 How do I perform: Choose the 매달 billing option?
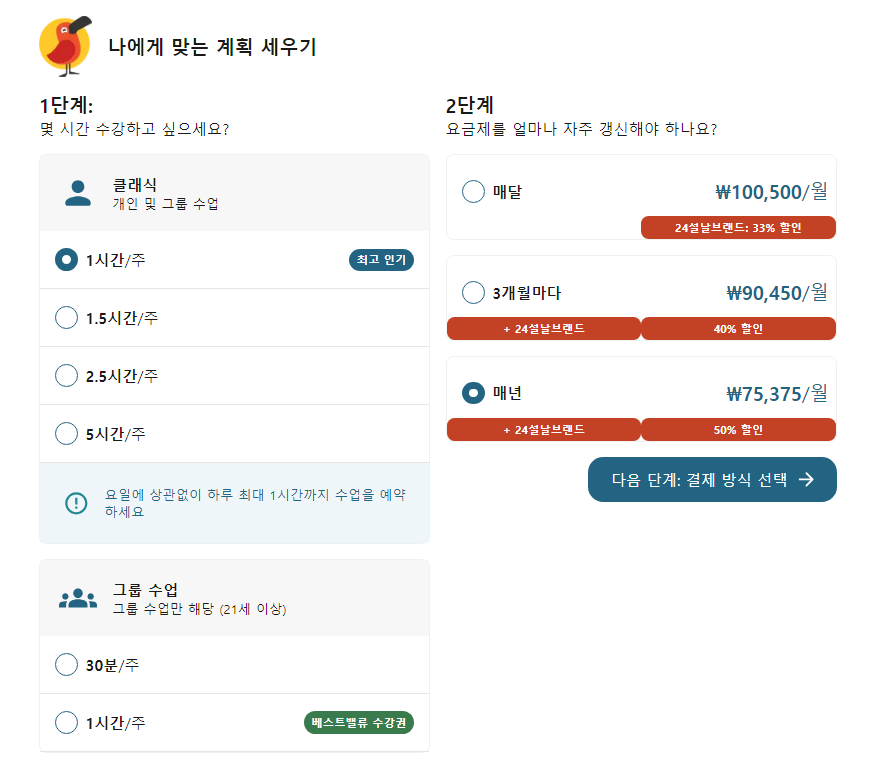[x=473, y=192]
